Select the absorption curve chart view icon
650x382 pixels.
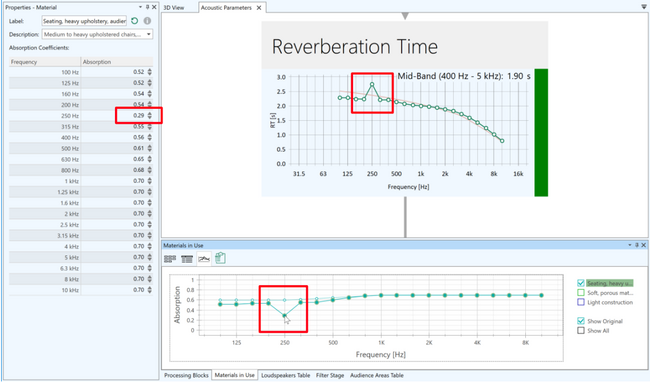pos(204,259)
